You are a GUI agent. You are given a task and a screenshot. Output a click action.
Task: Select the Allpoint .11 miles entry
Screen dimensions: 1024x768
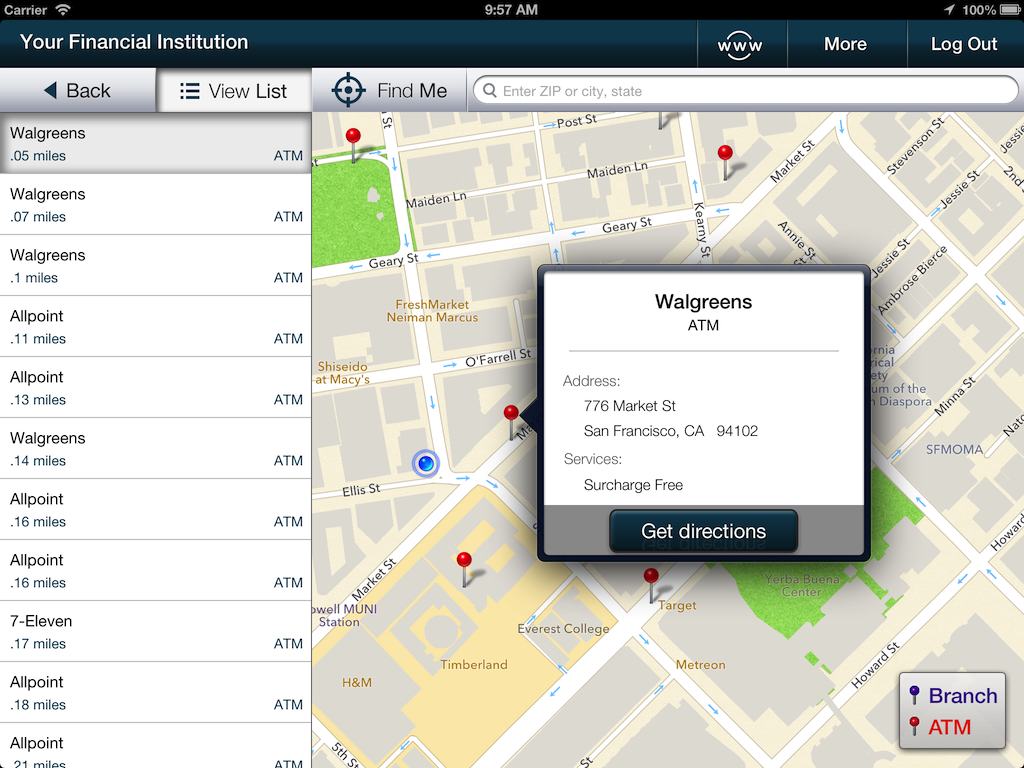coord(156,326)
